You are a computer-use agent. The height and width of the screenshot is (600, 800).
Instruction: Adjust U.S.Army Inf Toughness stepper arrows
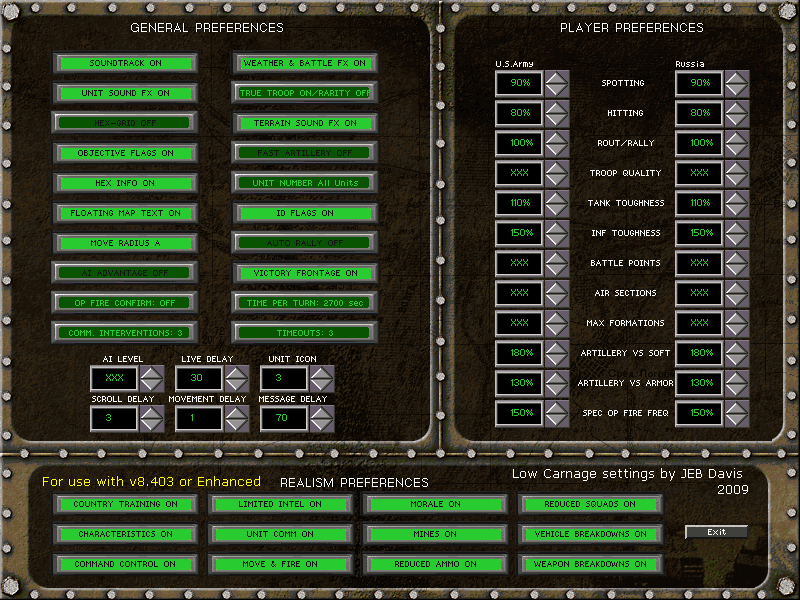coord(557,234)
